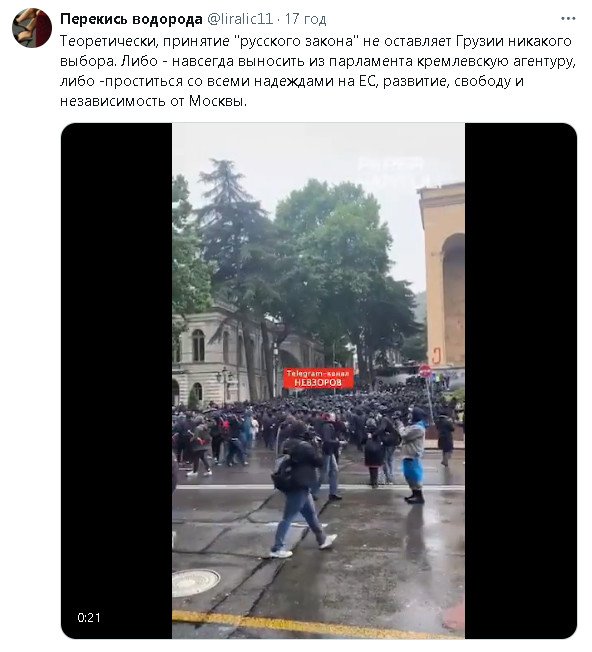Click the red Telegram-канал НЕВЗОРОВ banner
Viewport: 592px width, 652px height.
point(318,378)
